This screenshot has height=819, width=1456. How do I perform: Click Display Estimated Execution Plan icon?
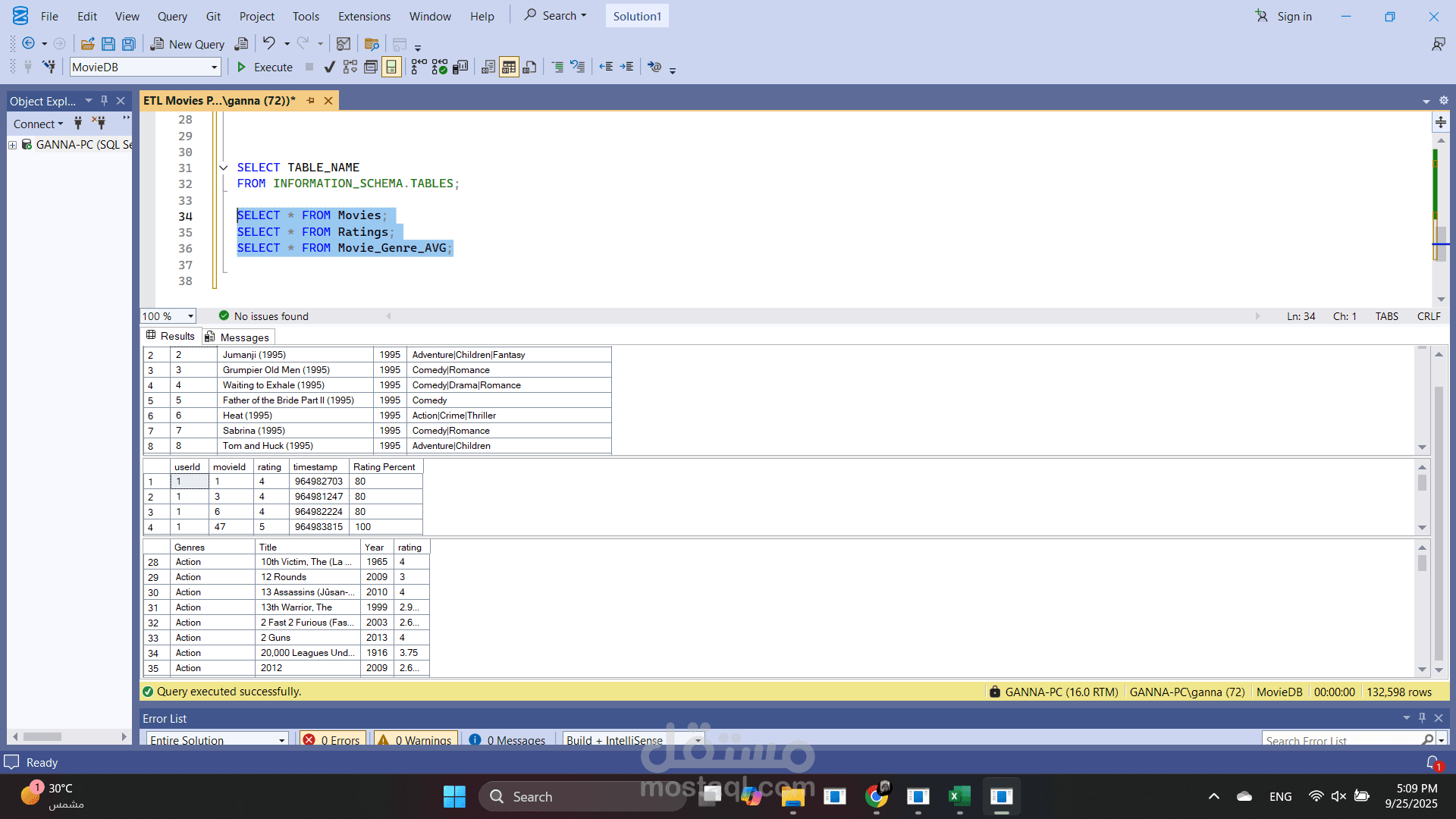click(x=350, y=67)
